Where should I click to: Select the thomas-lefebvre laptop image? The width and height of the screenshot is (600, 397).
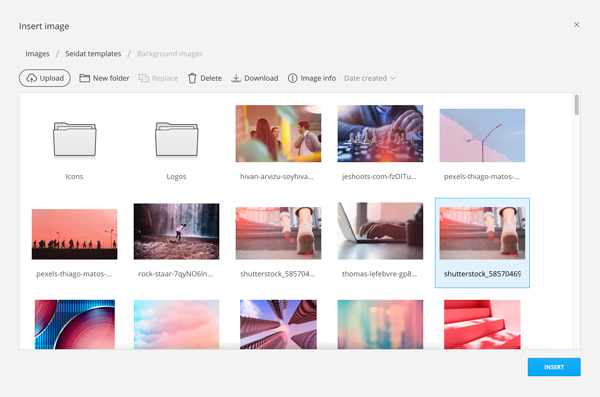tap(380, 231)
